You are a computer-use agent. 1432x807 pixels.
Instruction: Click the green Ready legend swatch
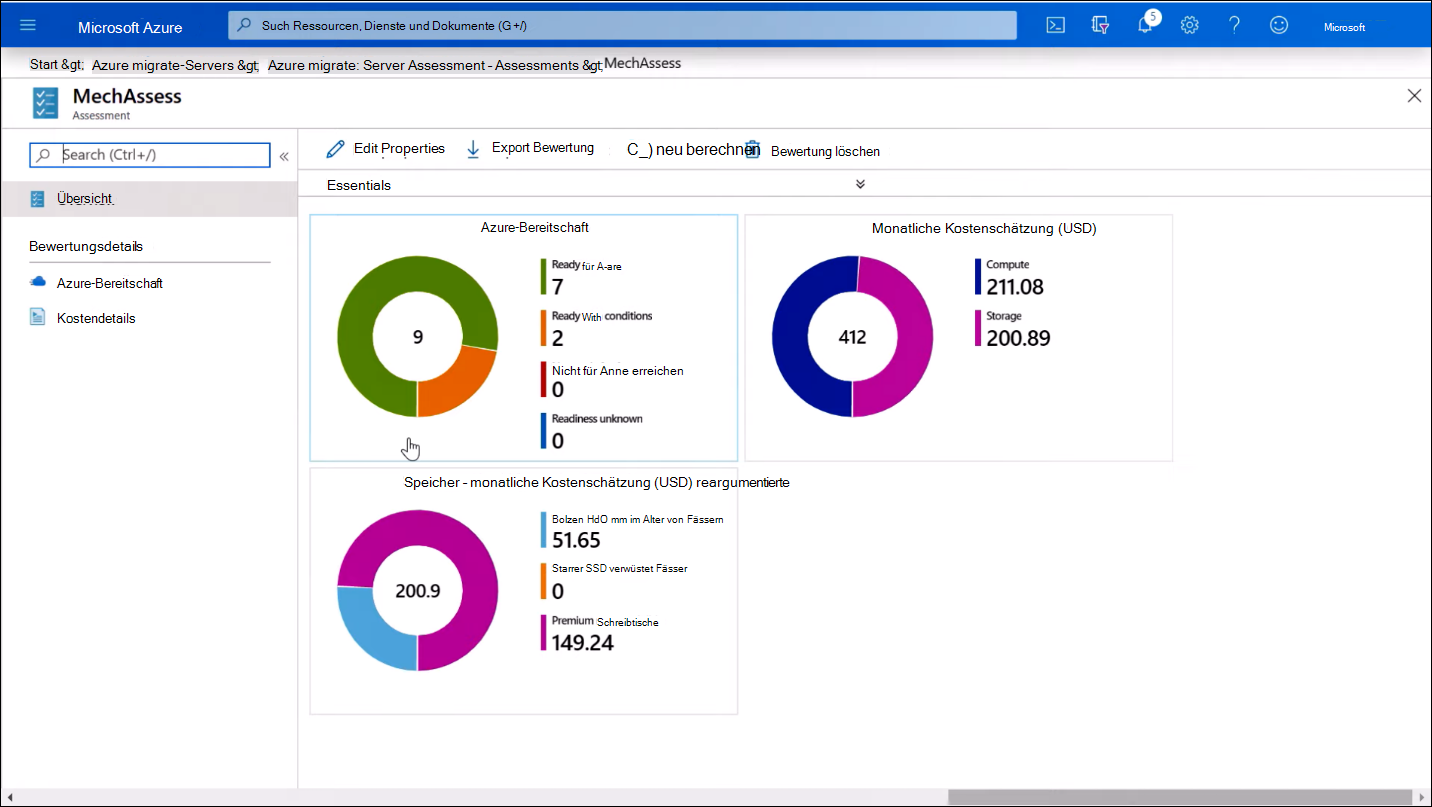[544, 277]
